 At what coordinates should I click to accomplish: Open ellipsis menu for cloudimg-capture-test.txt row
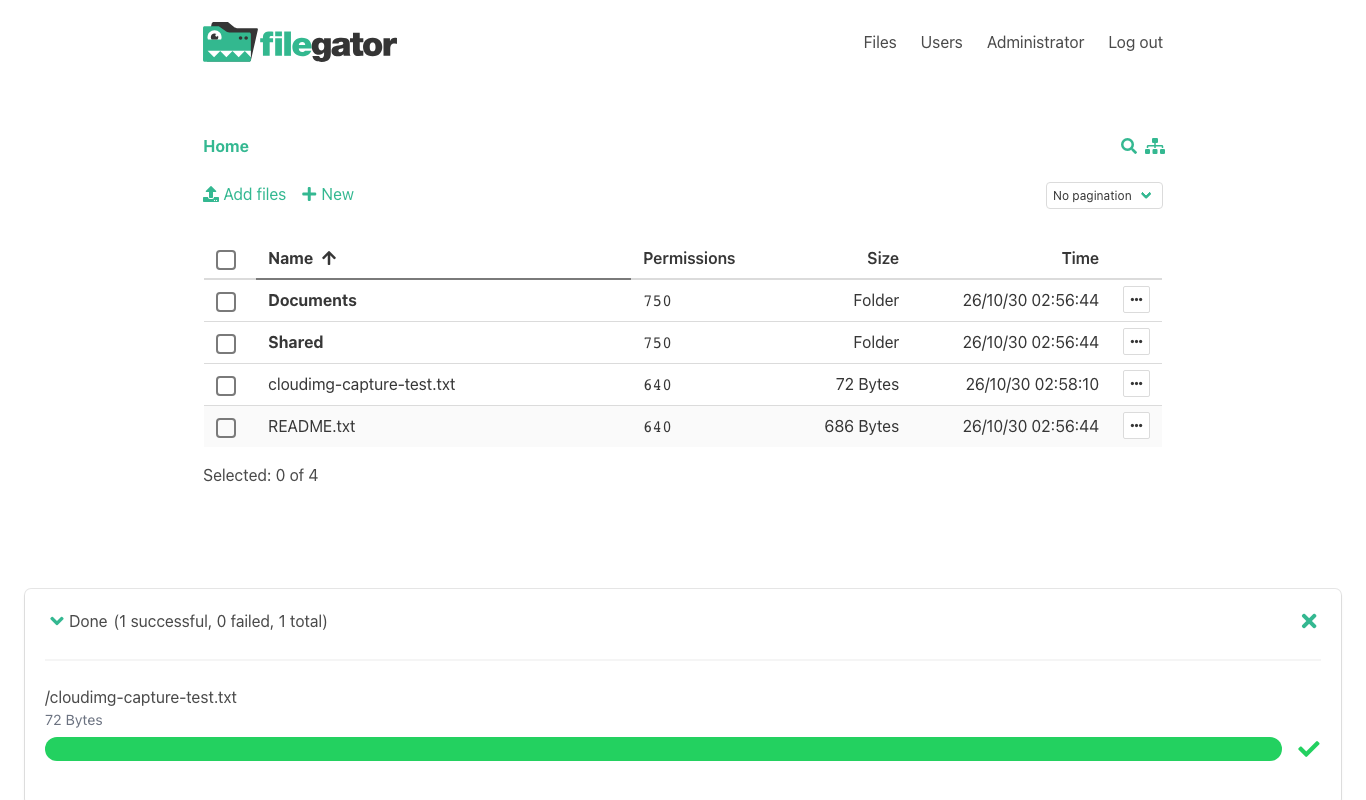pyautogui.click(x=1136, y=384)
